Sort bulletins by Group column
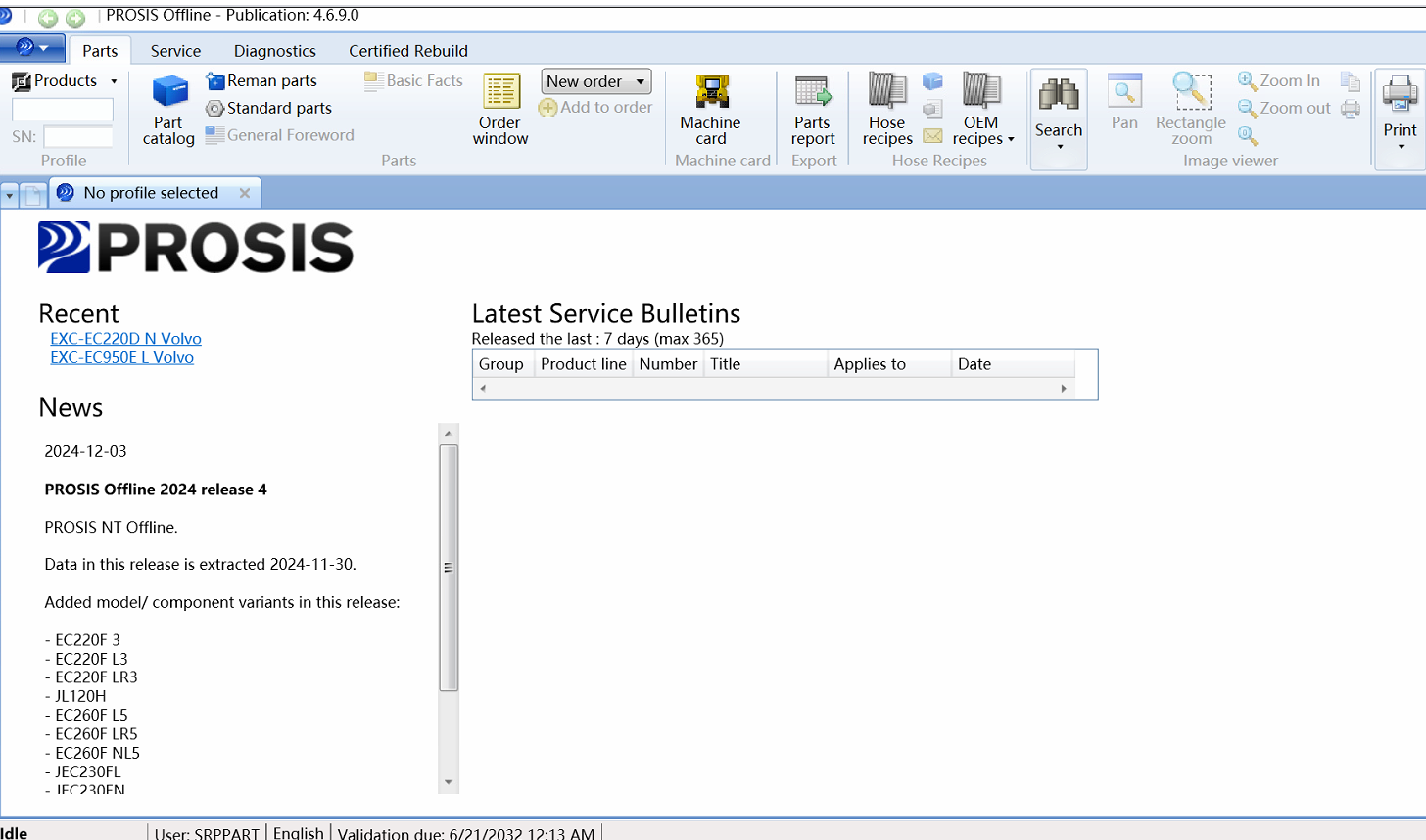Screen dimensions: 1426x840 [503, 364]
